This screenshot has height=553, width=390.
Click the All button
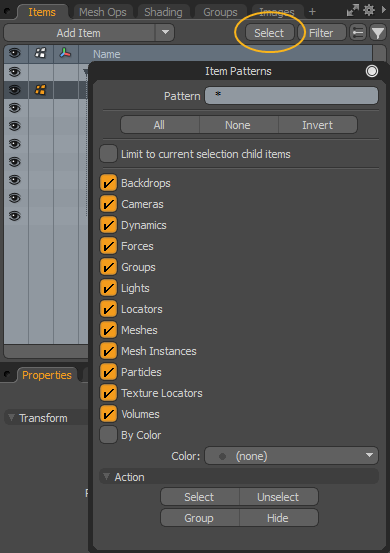[160, 125]
